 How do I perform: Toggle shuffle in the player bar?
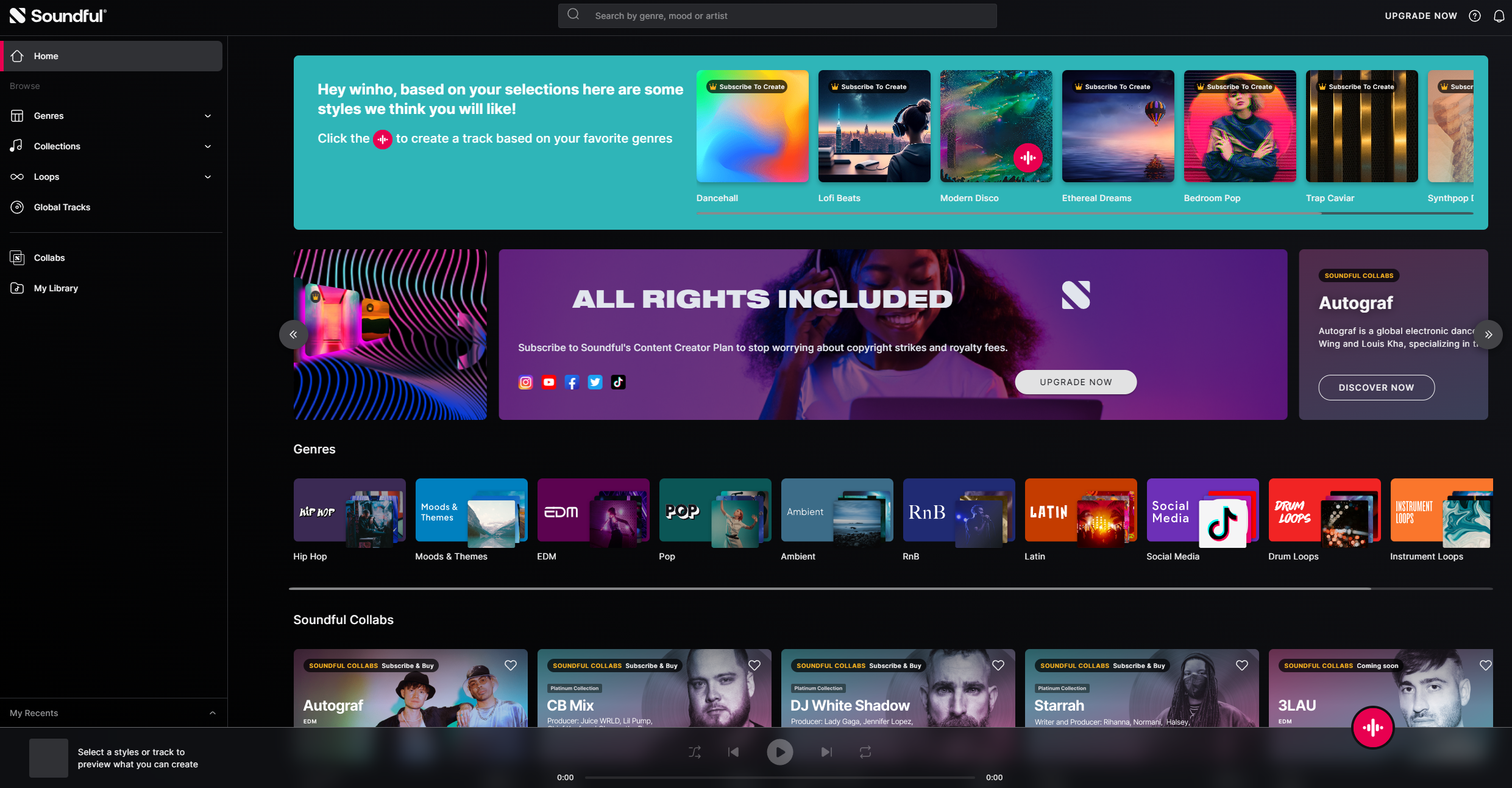tap(695, 752)
